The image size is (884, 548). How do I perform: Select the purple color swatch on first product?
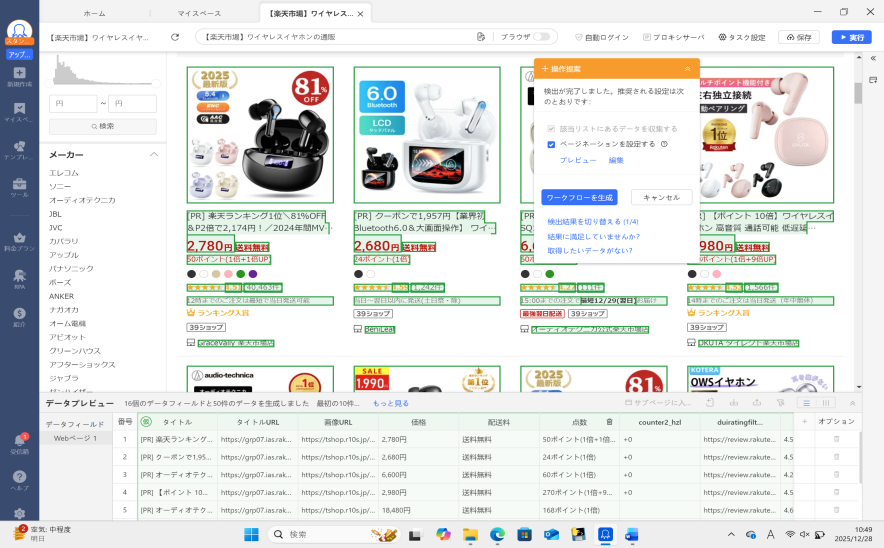coord(253,274)
